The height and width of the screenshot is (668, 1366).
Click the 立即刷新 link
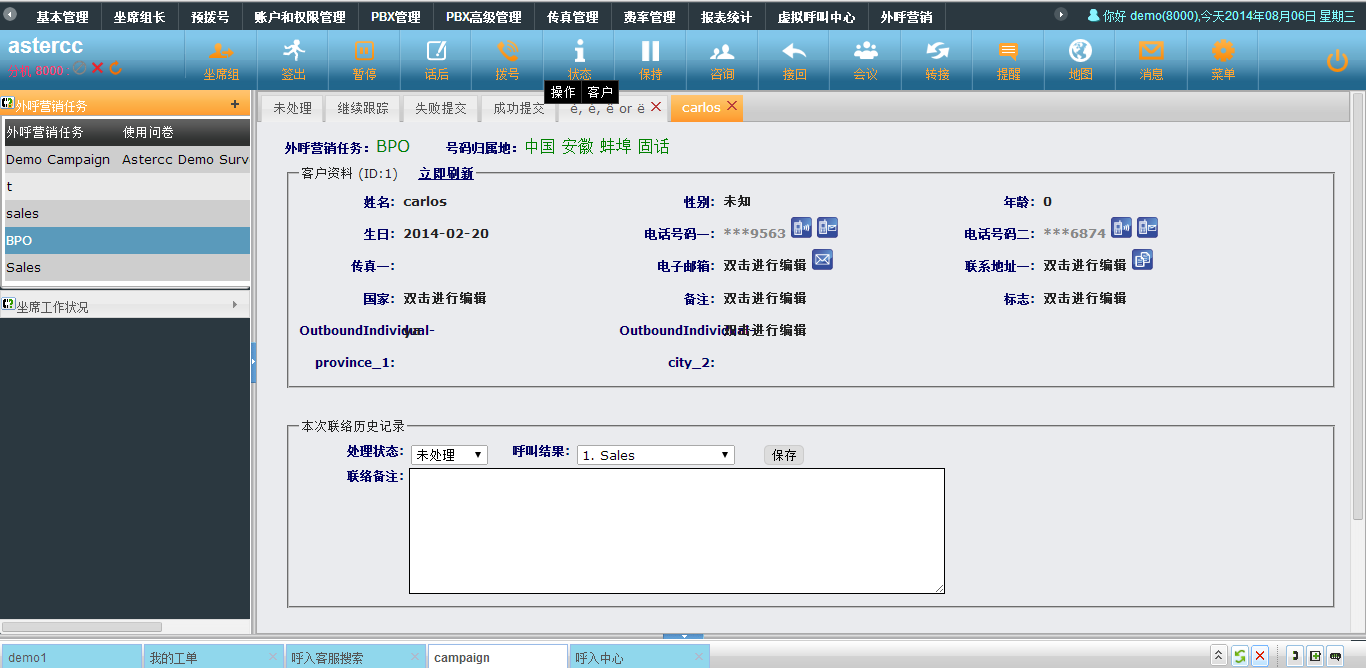click(446, 173)
